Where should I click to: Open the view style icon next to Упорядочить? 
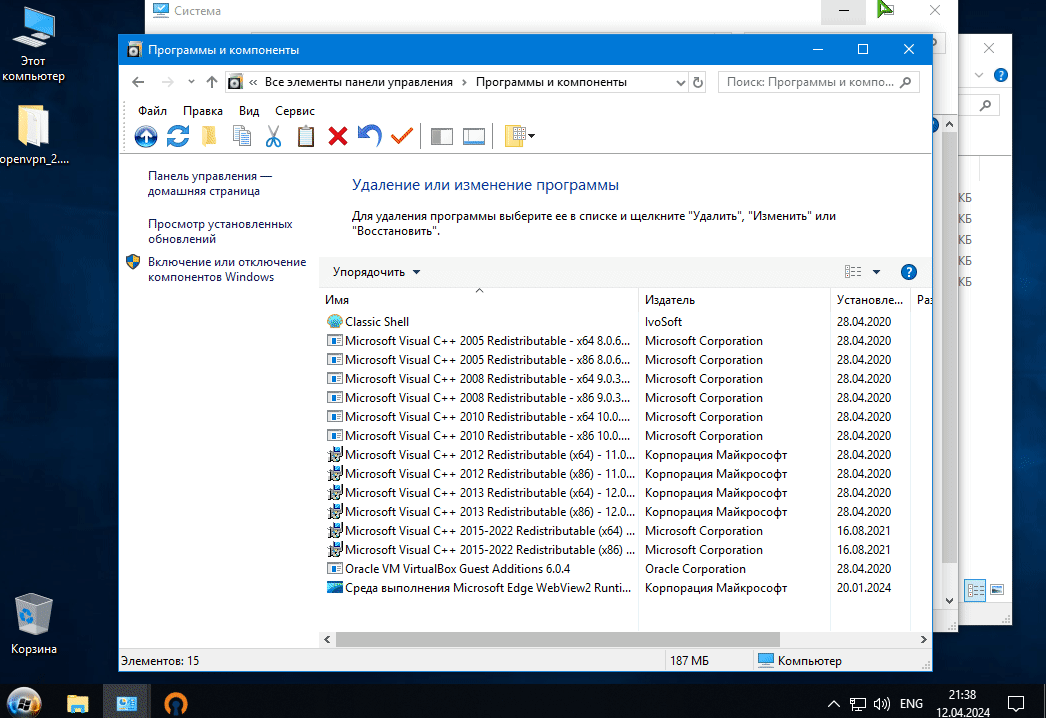click(853, 272)
